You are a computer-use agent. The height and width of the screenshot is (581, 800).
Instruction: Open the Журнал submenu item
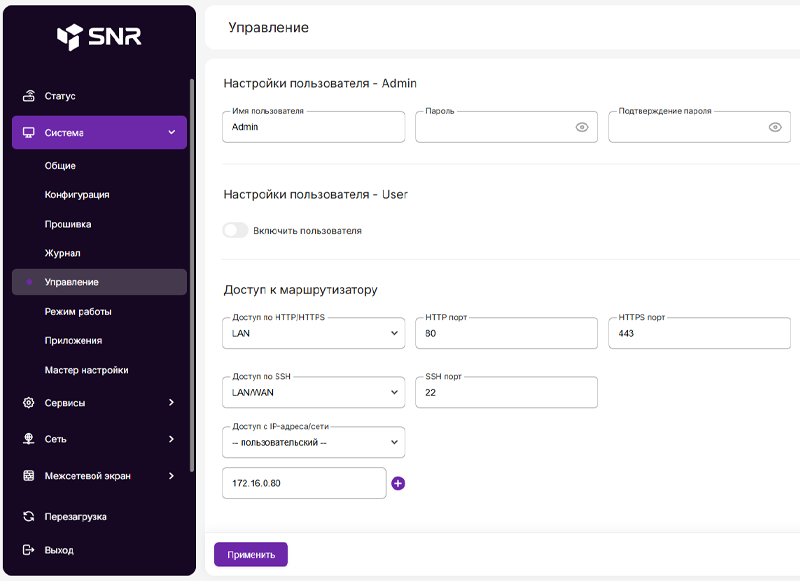tap(62, 253)
